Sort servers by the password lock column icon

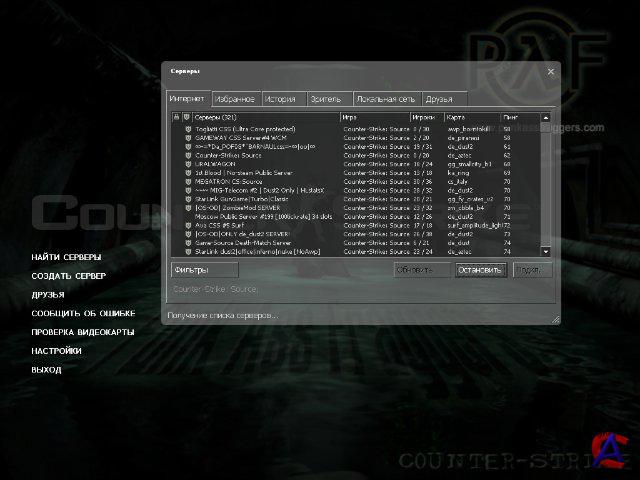click(177, 117)
